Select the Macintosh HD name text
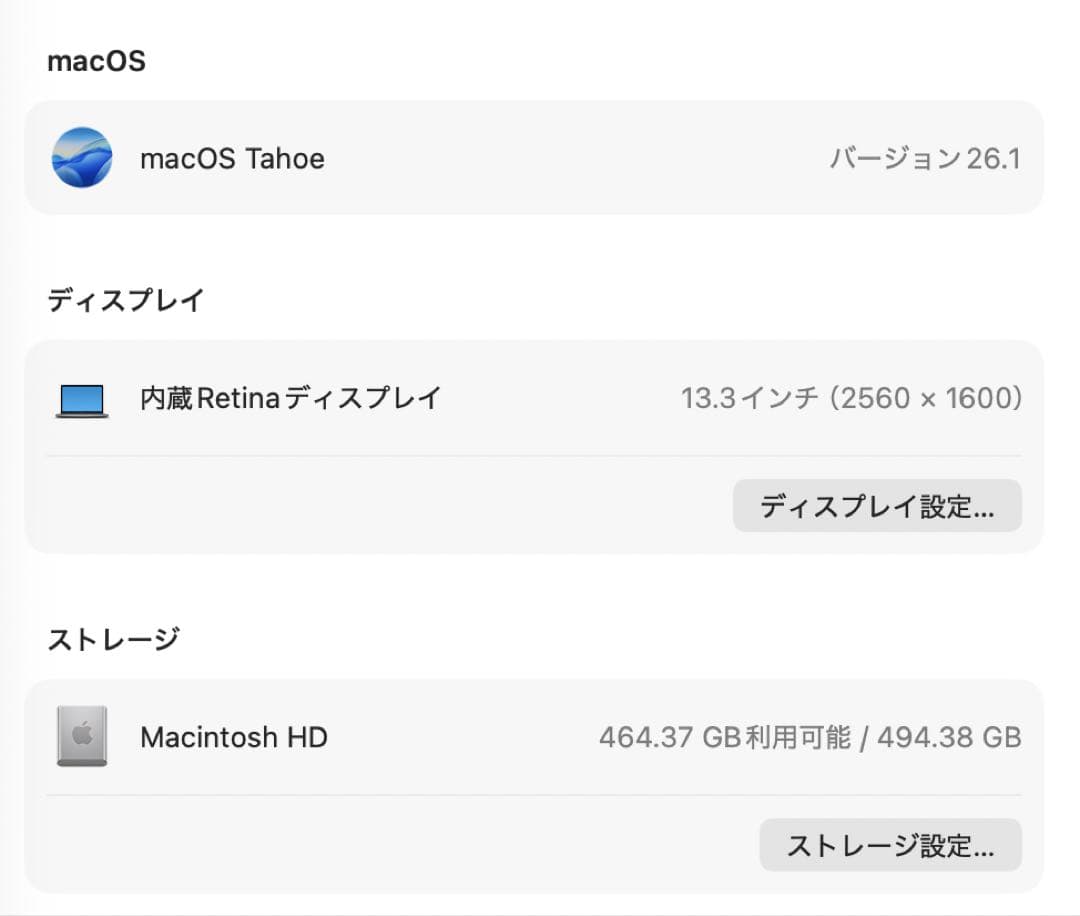The image size is (1080, 916). coord(235,737)
